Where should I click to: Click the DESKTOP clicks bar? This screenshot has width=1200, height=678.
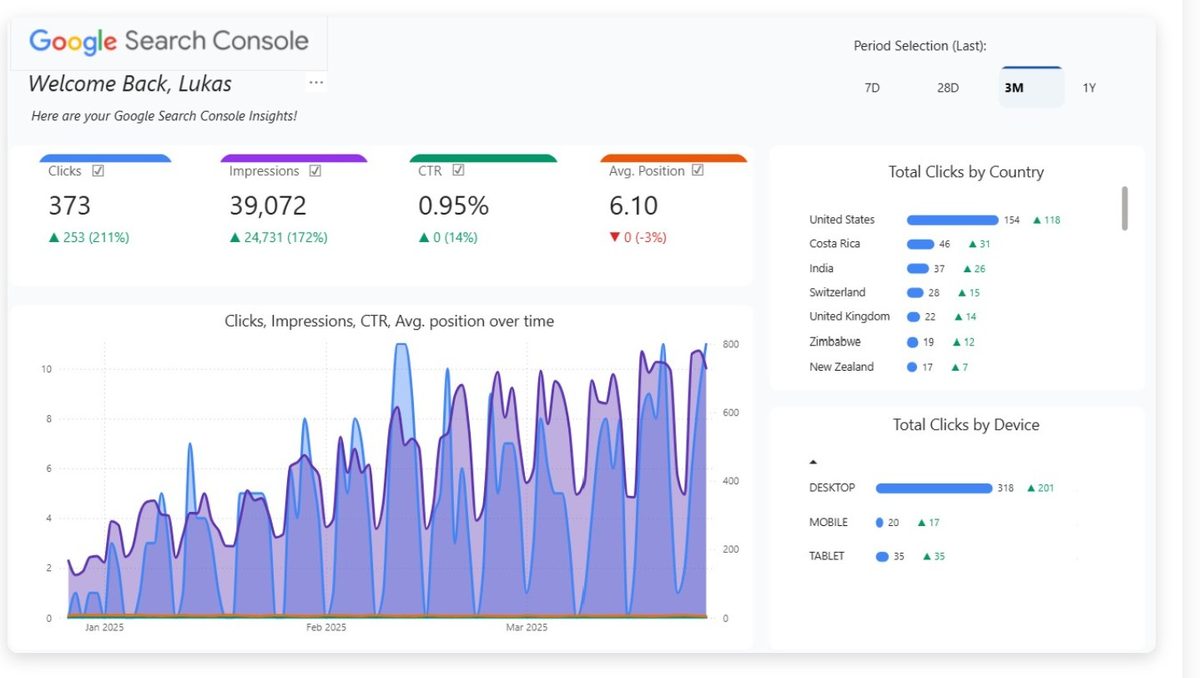tap(934, 488)
